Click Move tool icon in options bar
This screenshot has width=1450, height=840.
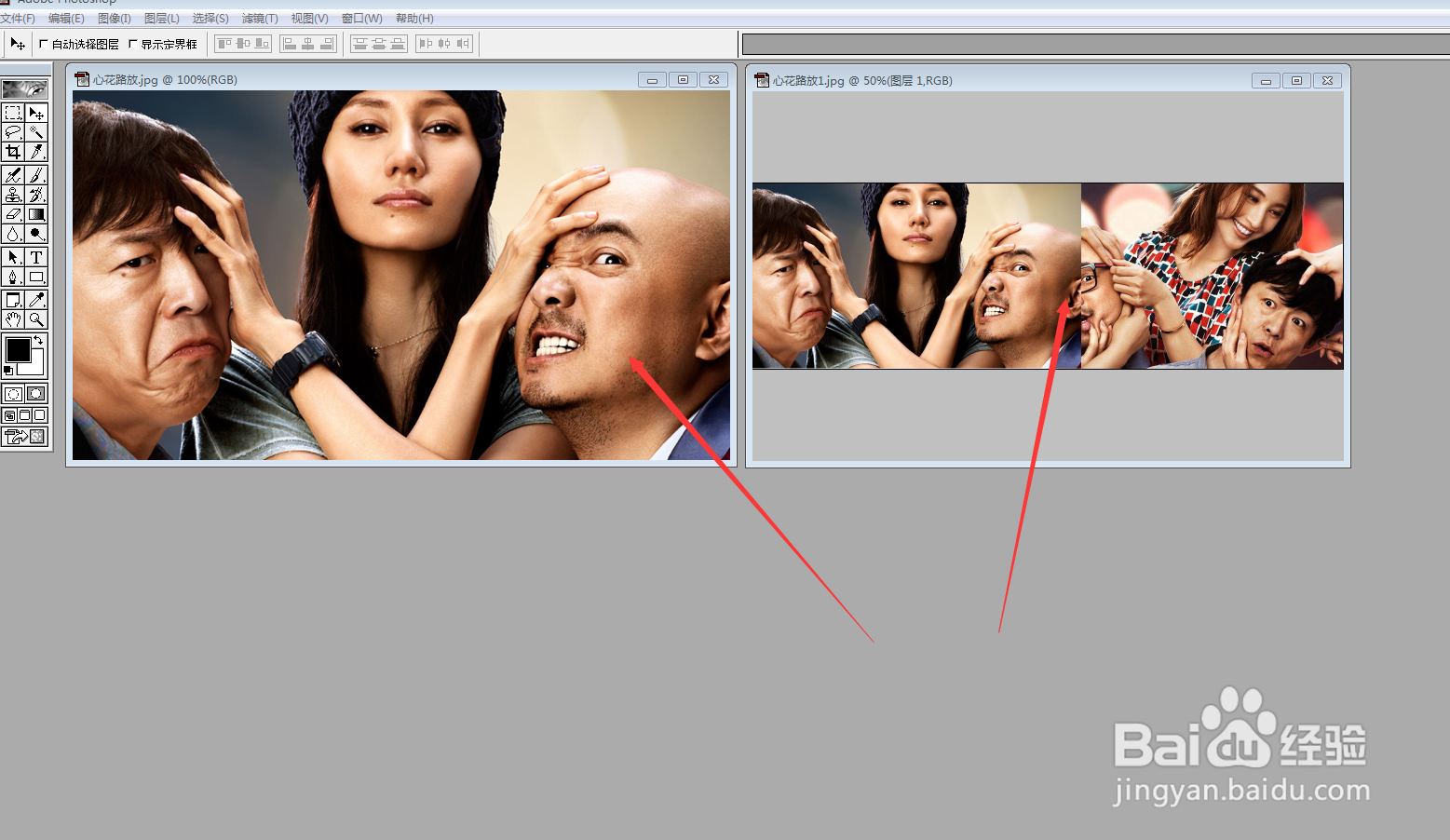(18, 44)
